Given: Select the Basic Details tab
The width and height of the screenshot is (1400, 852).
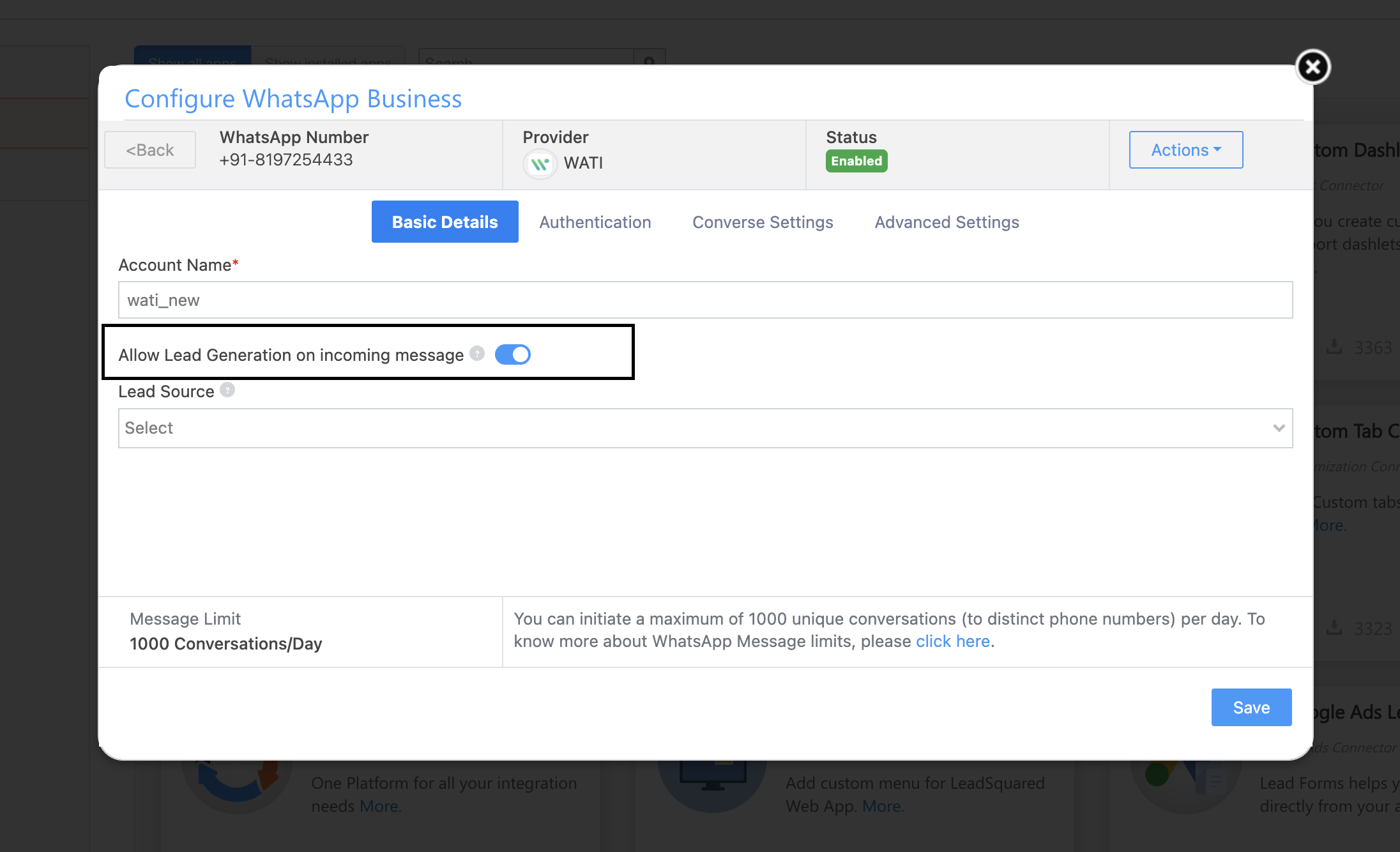Looking at the screenshot, I should click(x=445, y=222).
